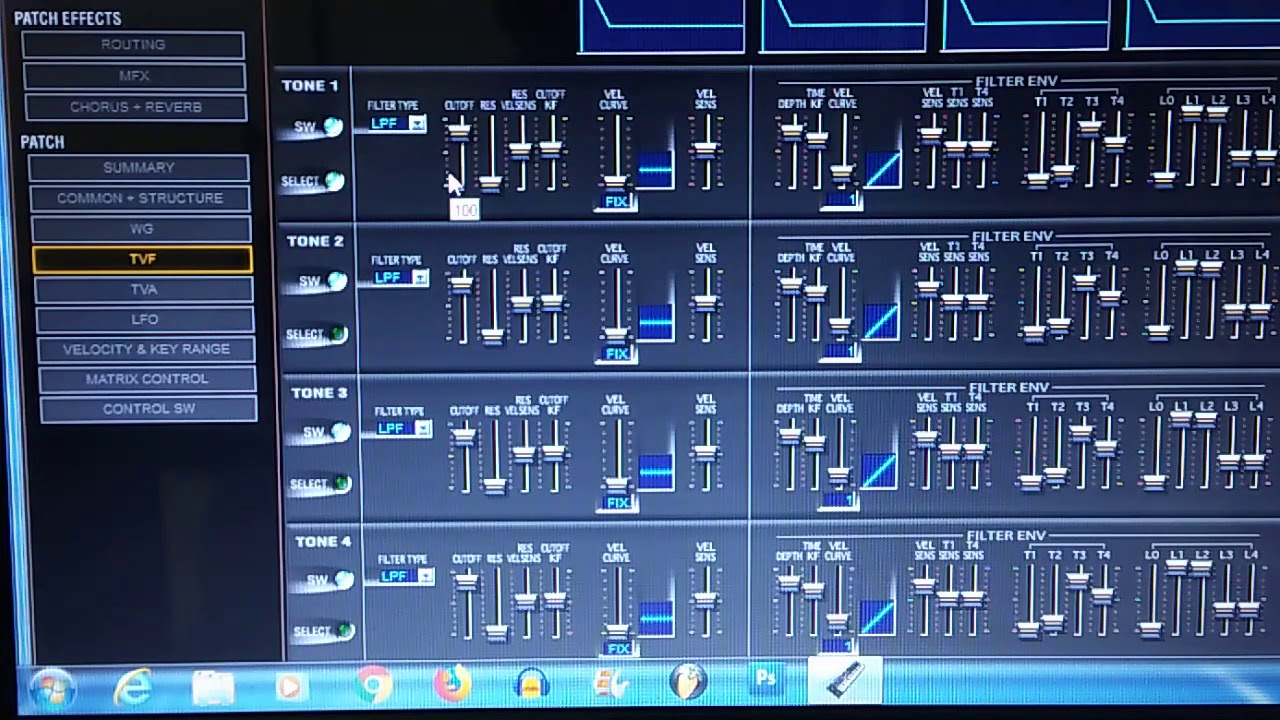This screenshot has width=1280, height=720.
Task: Toggle Tone 2 SELECT button
Action: [x=338, y=334]
